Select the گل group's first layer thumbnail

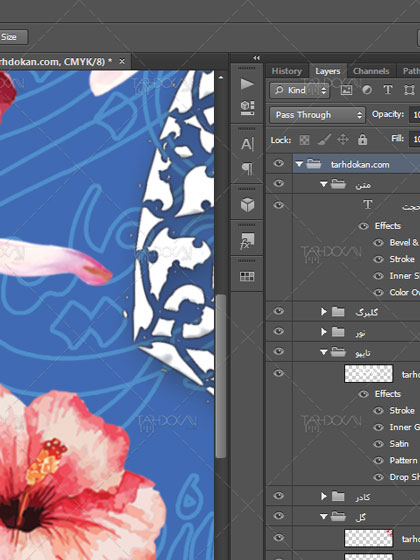368,539
